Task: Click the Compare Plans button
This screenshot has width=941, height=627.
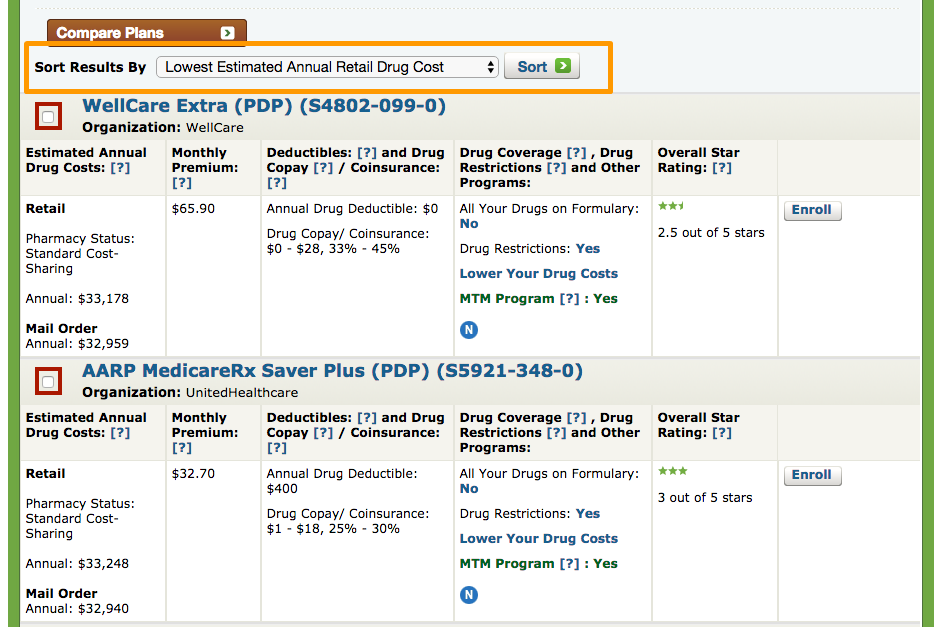Action: (146, 32)
